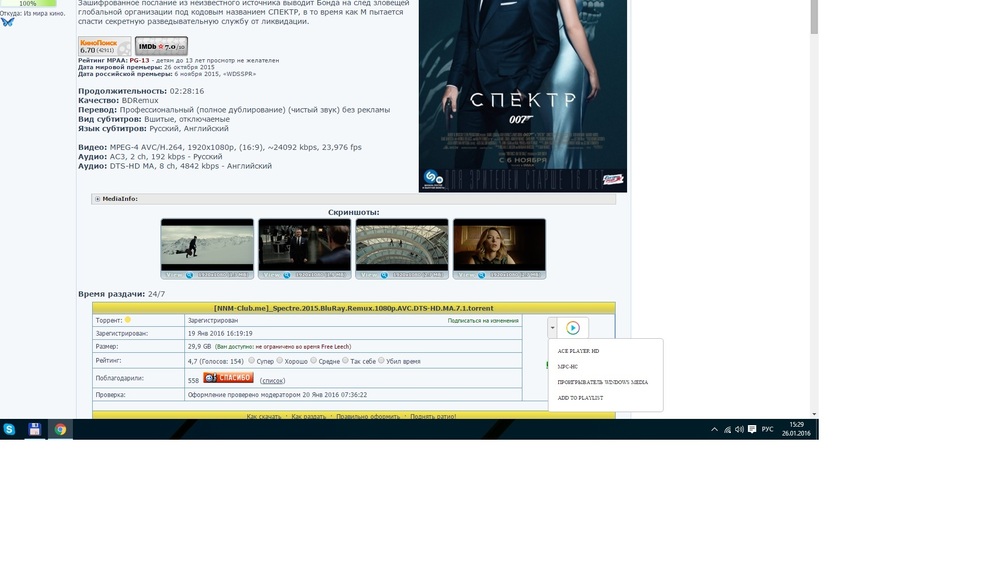Screen dimensions: 1000x562
Task: Select ACE PLAYER HD from menu
Action: pyautogui.click(x=578, y=351)
